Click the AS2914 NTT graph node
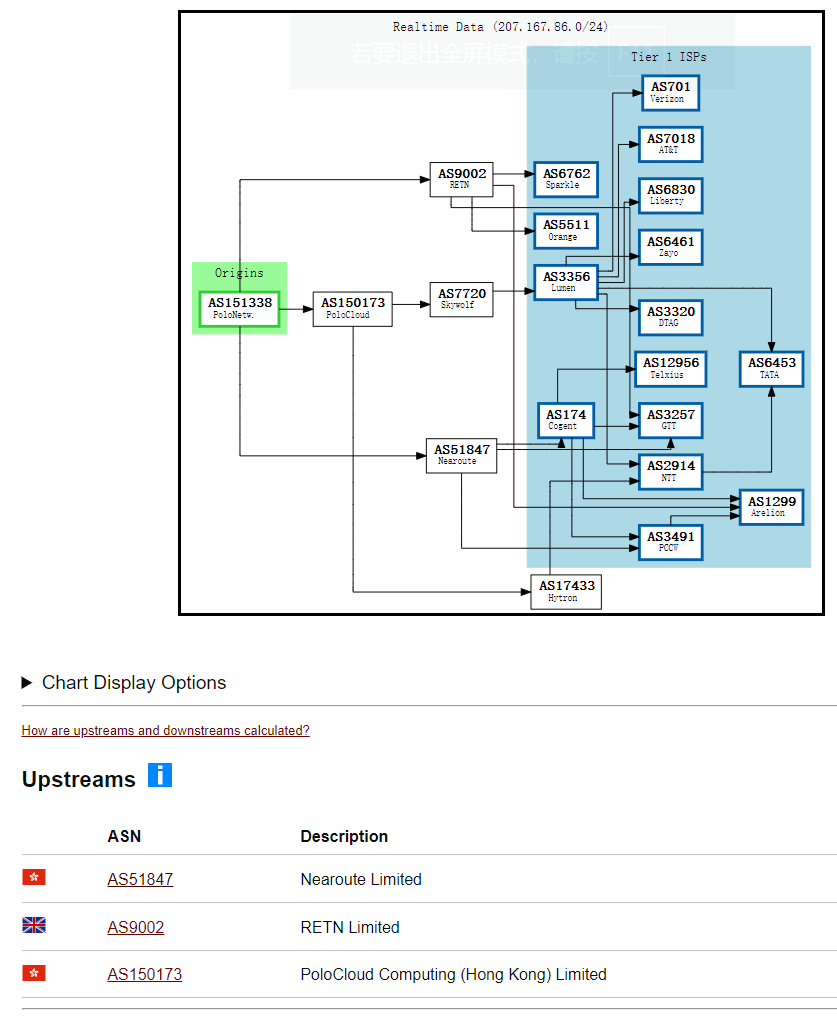 671,472
